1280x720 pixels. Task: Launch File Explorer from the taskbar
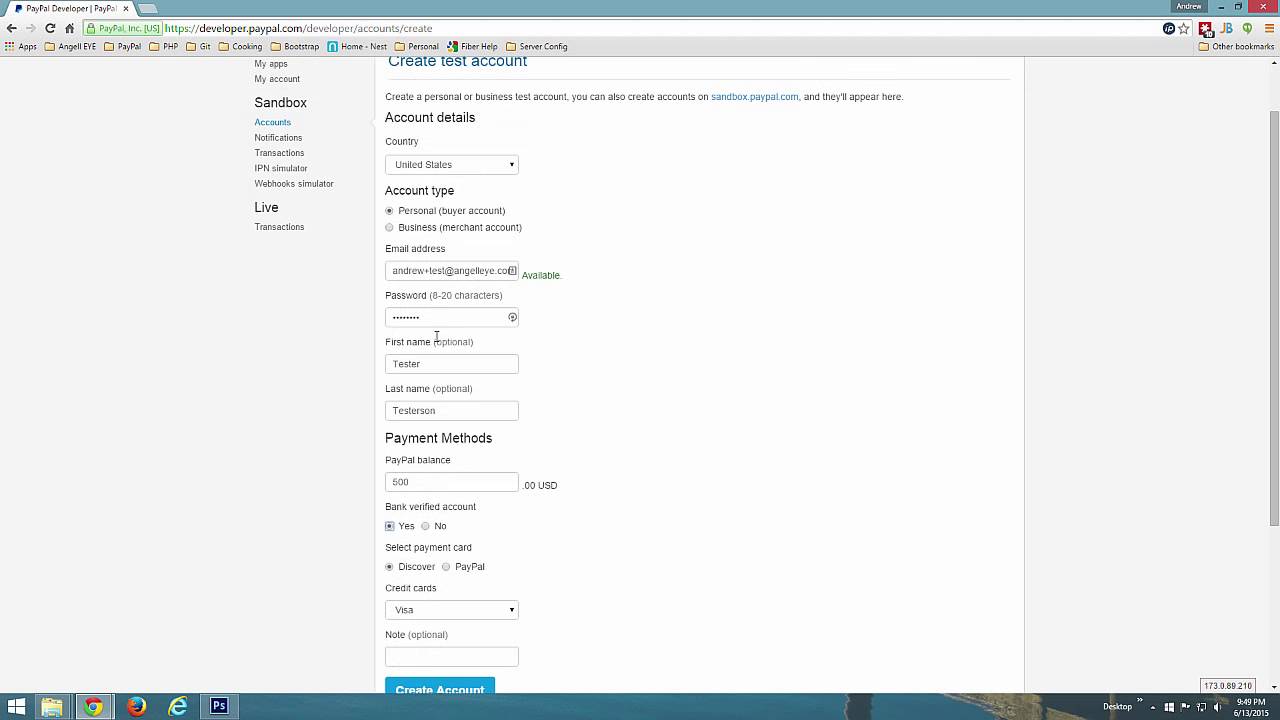tap(52, 707)
